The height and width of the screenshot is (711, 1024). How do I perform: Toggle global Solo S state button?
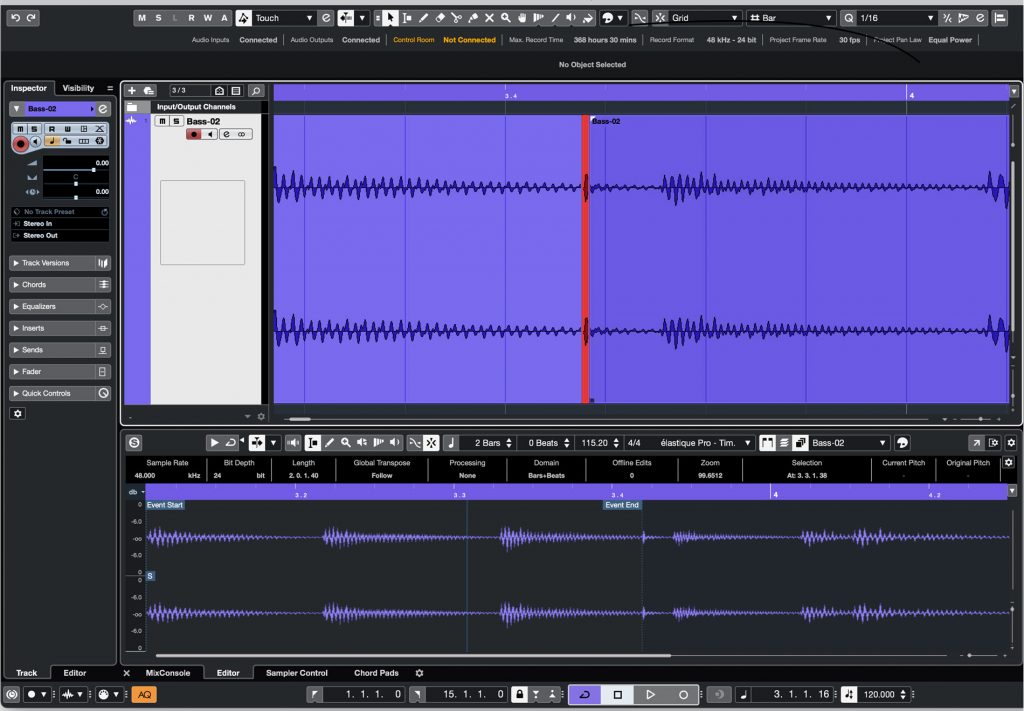159,18
